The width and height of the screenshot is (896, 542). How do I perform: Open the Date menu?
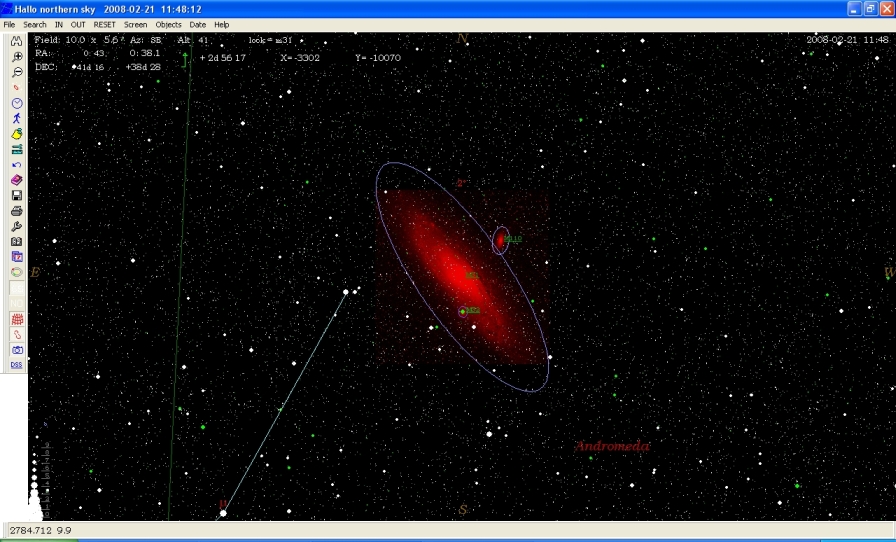(197, 24)
